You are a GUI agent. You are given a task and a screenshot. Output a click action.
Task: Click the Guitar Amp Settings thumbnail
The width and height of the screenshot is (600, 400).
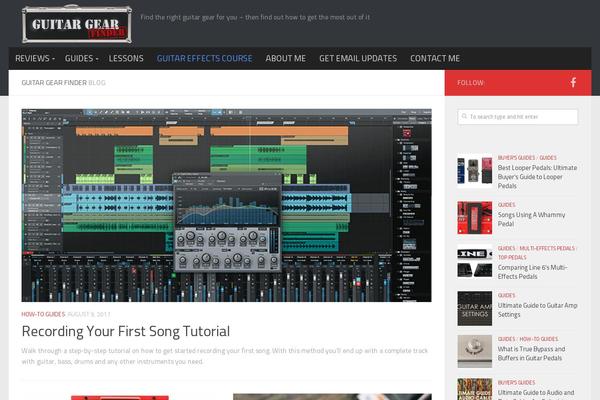[x=474, y=308]
